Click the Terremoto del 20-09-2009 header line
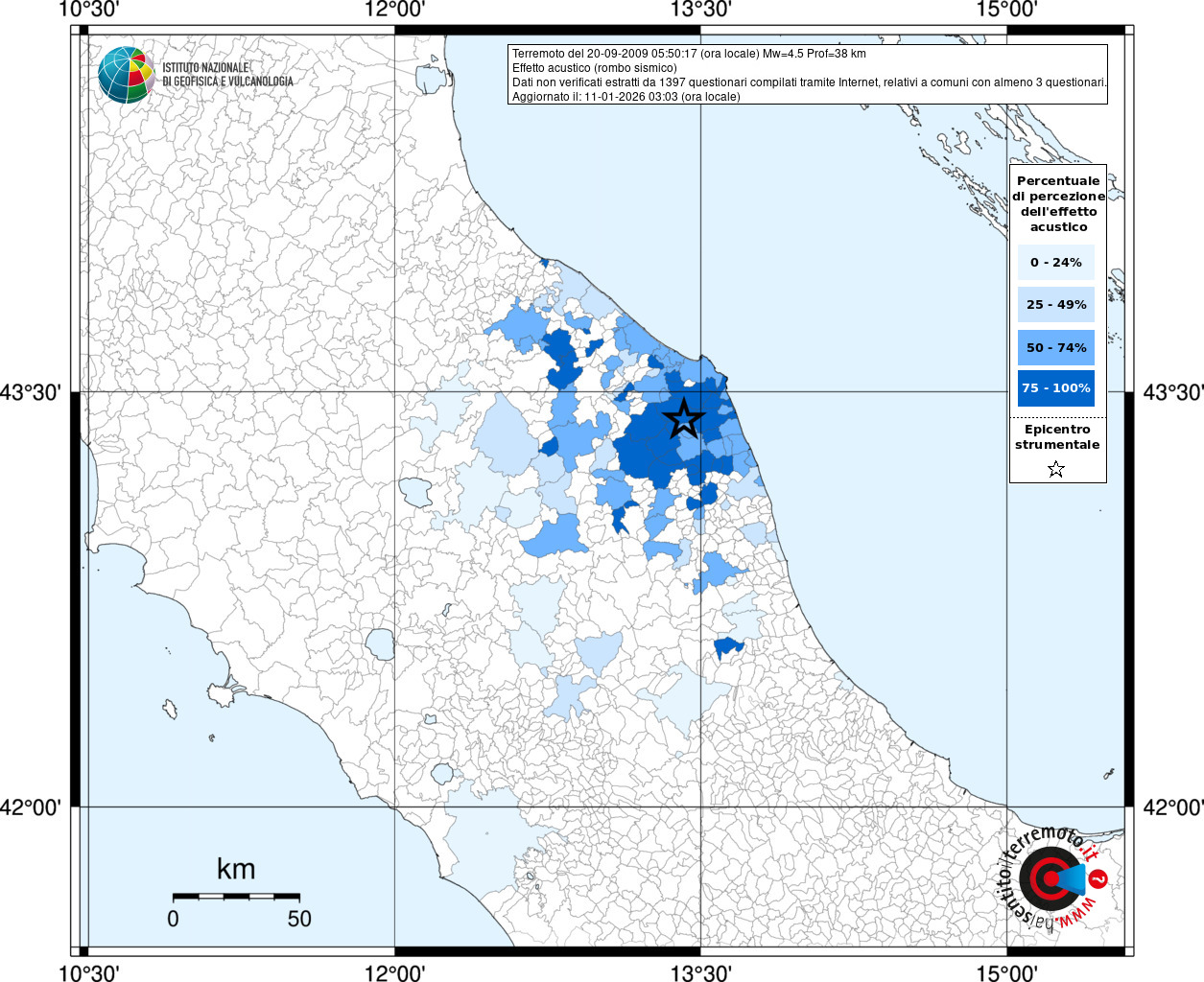The image size is (1204, 982). 689,54
